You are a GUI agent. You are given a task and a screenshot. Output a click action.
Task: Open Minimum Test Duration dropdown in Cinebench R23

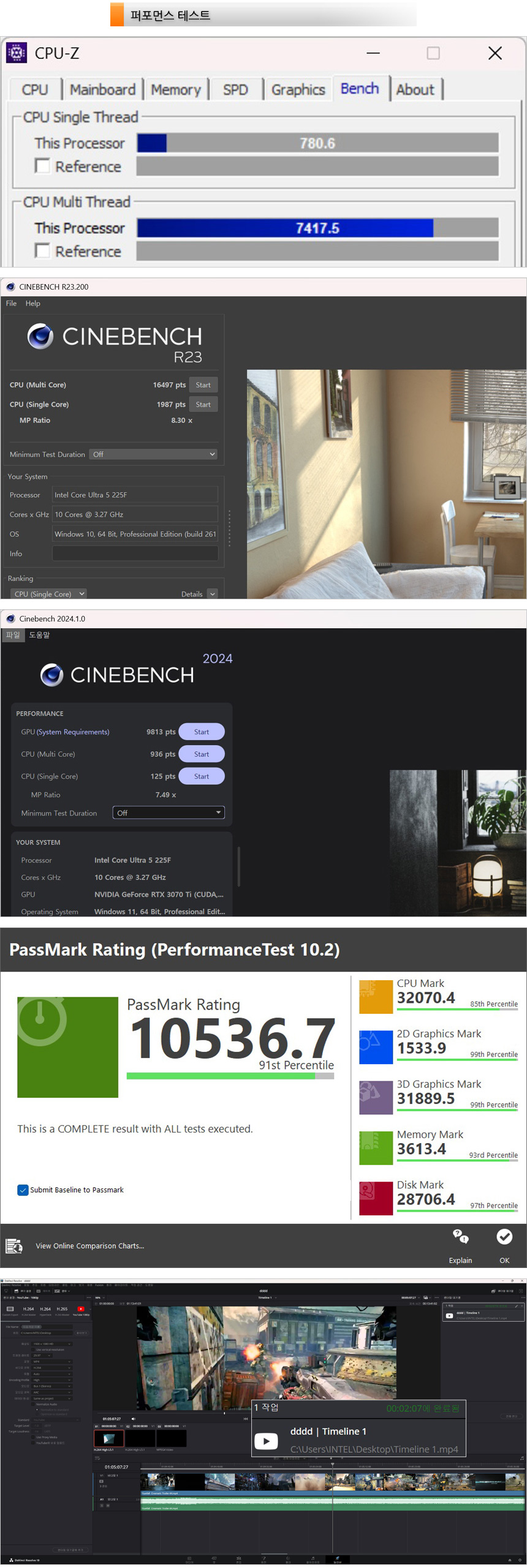153,454
